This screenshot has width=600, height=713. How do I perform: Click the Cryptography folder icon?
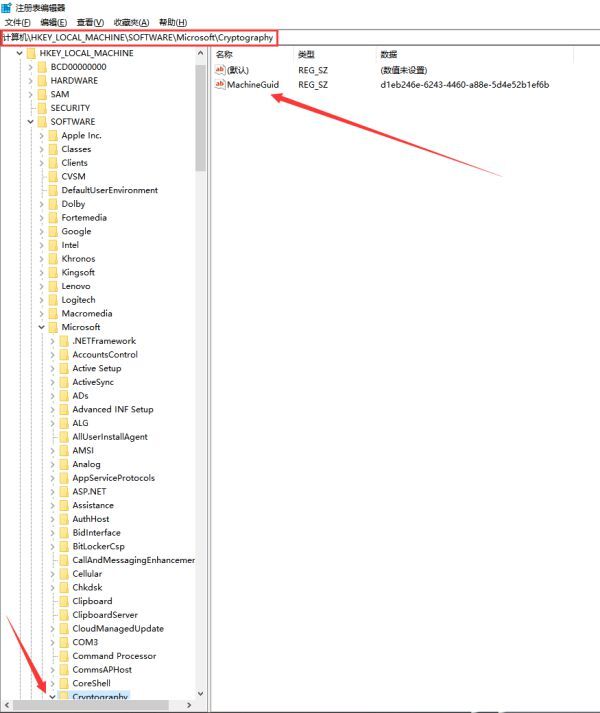tap(63, 696)
